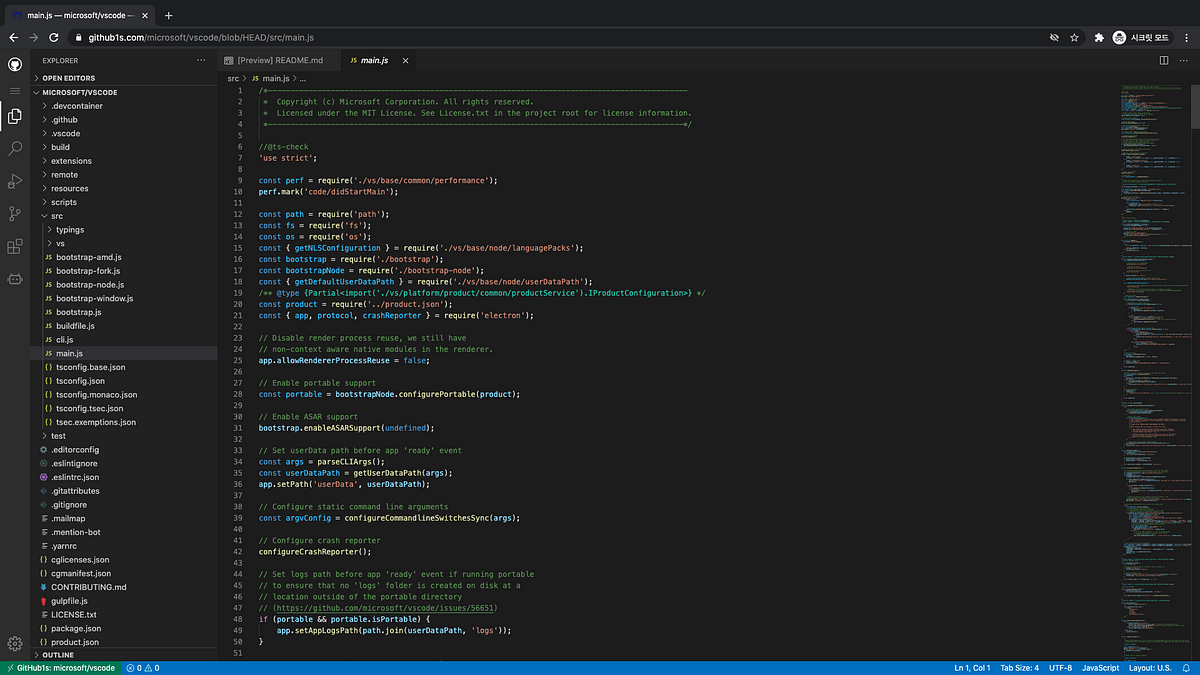Screen dimensions: 1200x675
Task: Click the browser address bar URL
Action: (201, 37)
